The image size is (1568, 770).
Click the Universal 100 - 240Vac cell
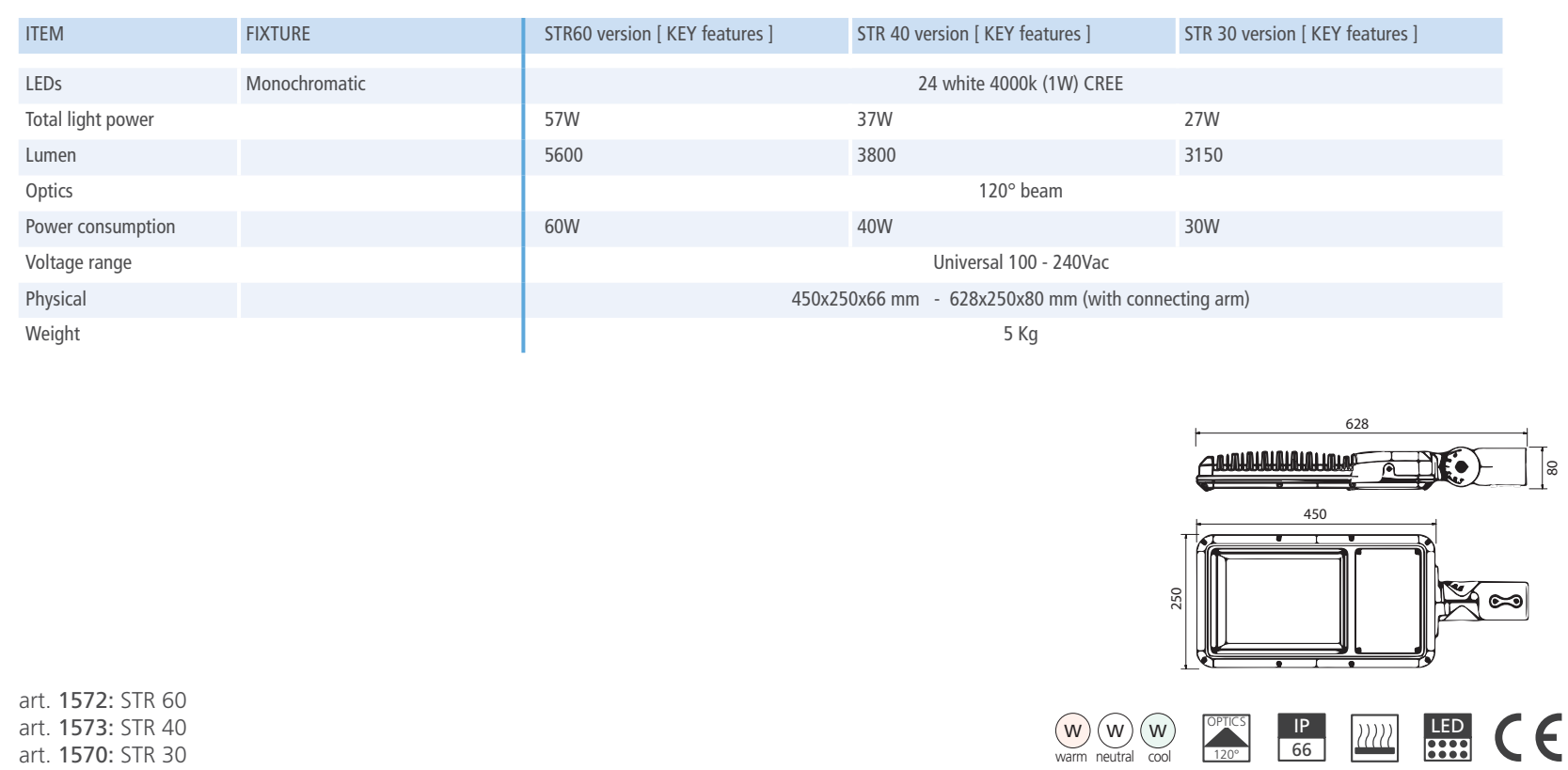[1021, 263]
